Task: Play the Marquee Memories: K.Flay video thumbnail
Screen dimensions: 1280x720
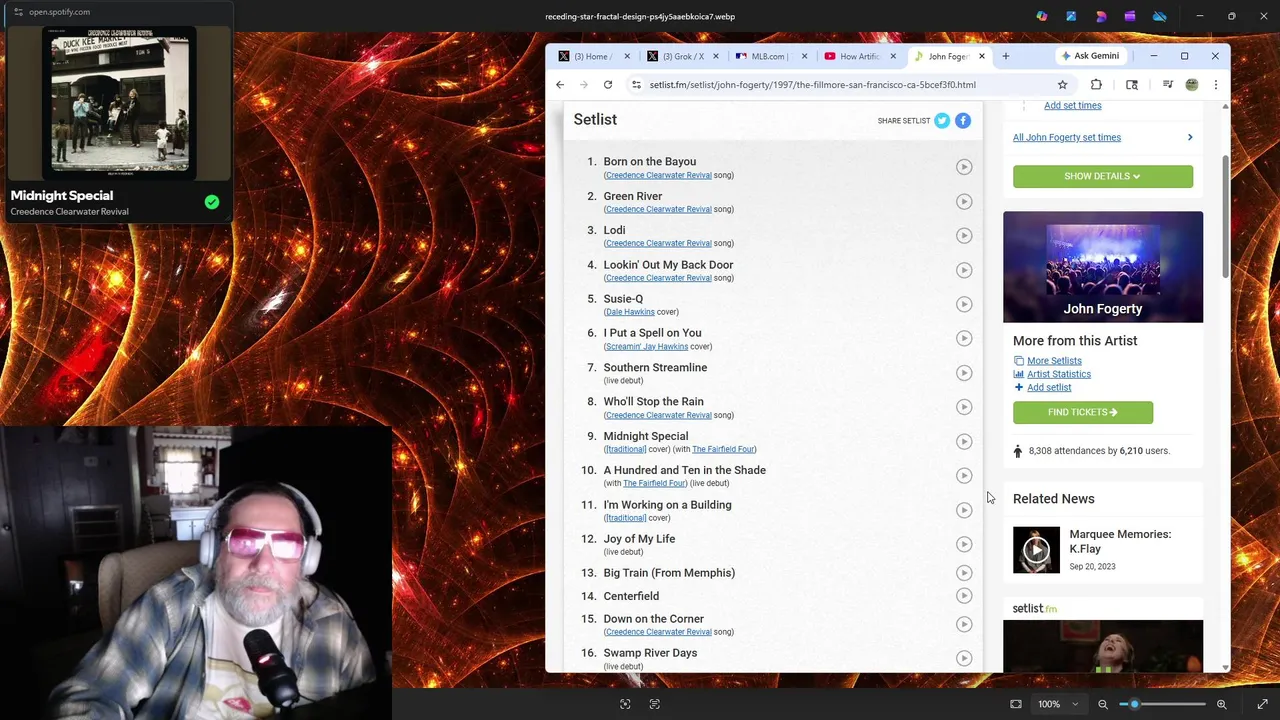Action: coord(1036,549)
